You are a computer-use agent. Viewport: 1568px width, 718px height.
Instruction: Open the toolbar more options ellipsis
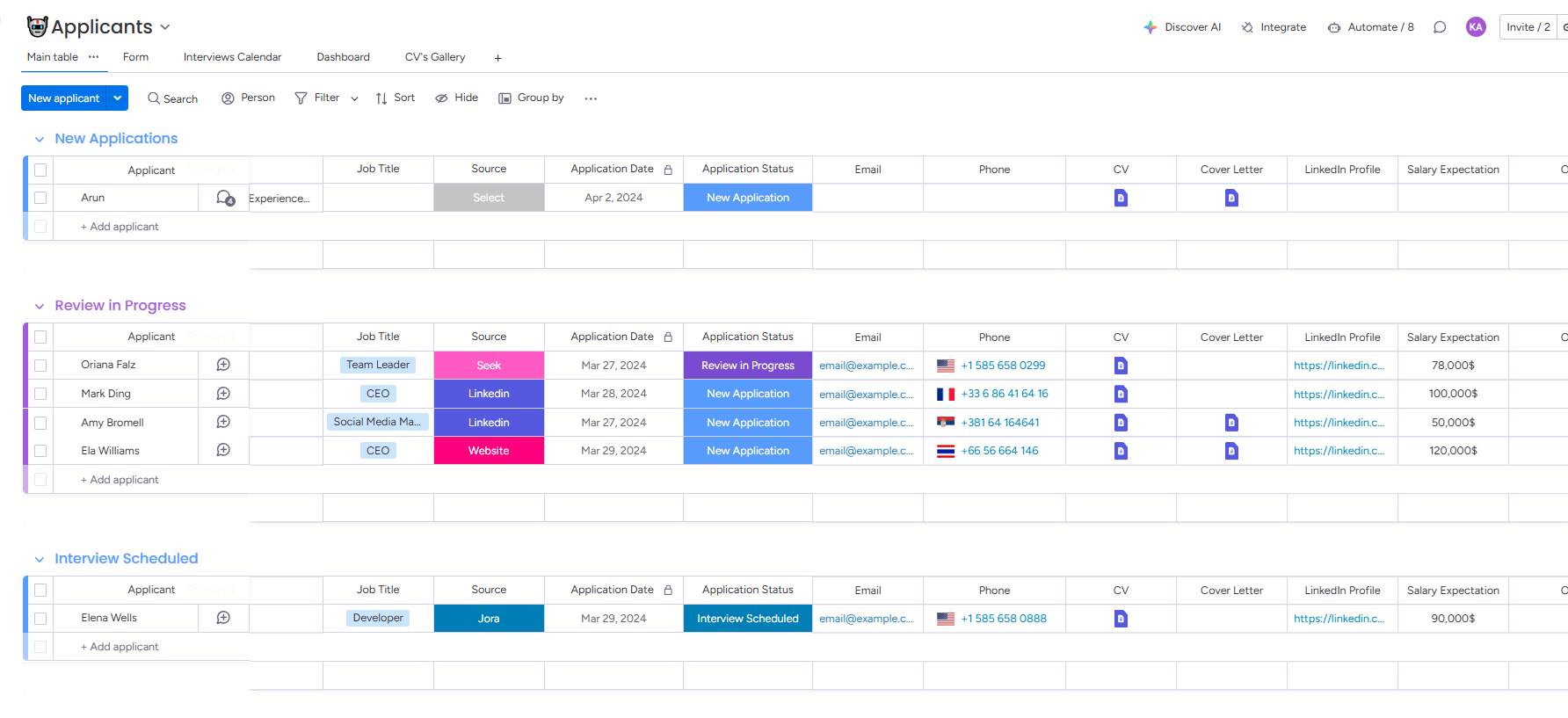click(x=591, y=98)
